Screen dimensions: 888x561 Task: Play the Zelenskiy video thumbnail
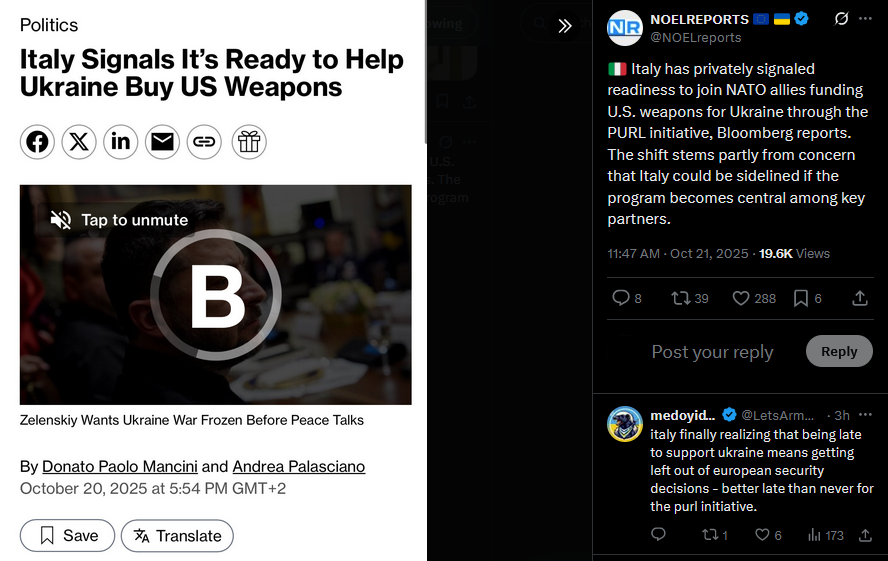click(216, 295)
